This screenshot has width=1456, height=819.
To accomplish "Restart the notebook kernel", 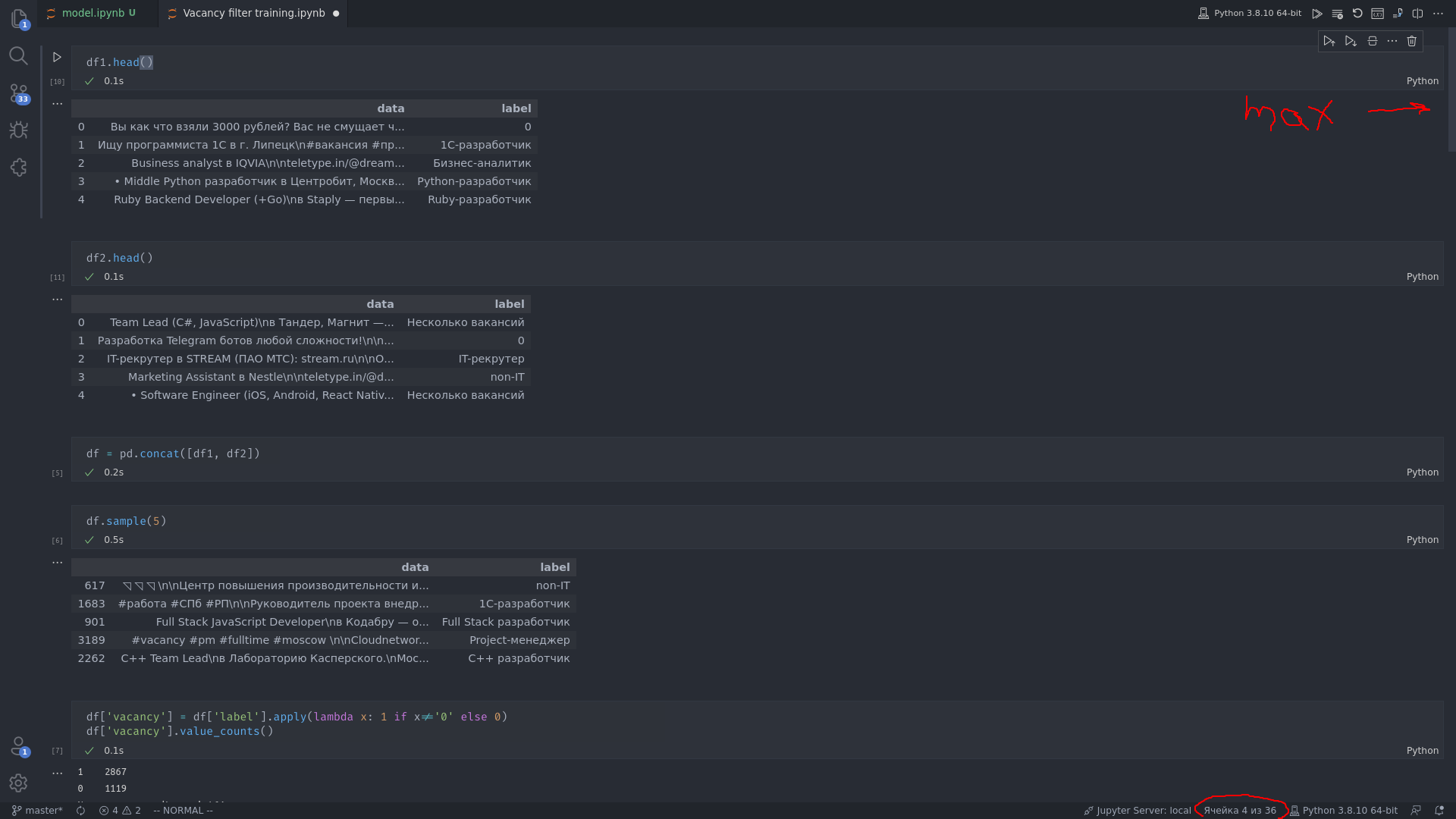I will point(1357,14).
